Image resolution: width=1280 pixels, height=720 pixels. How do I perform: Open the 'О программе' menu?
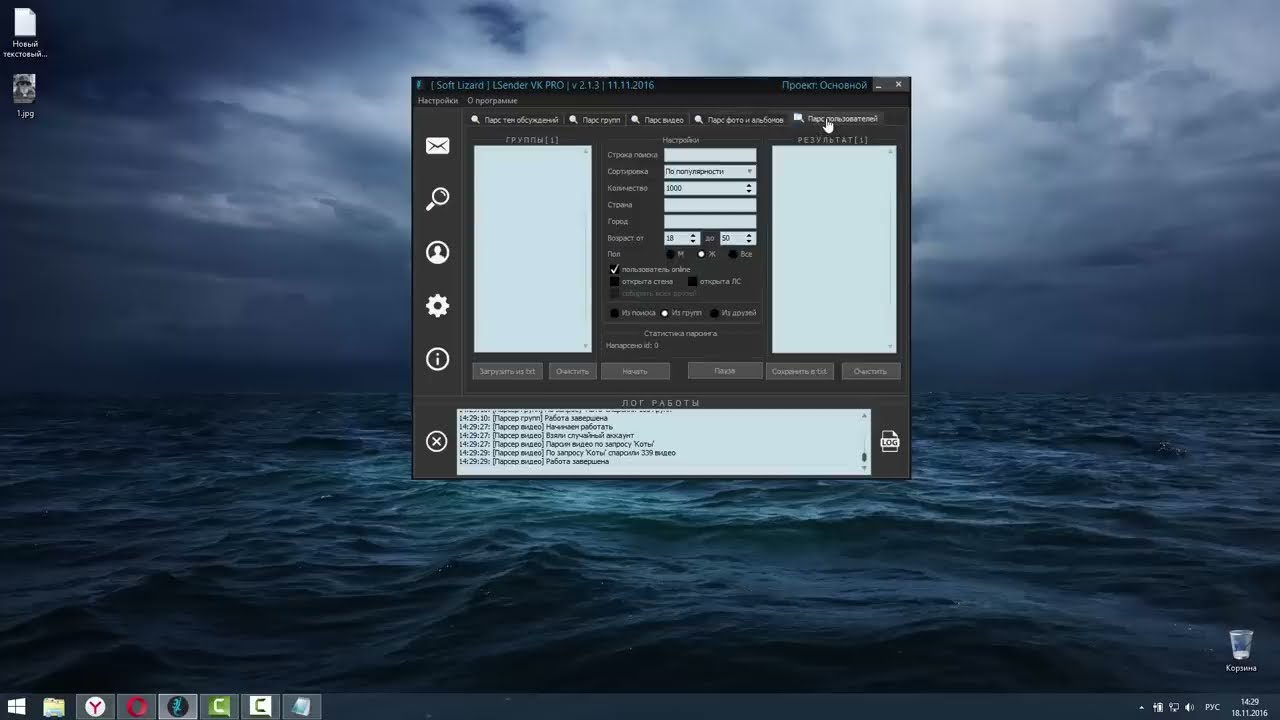pos(492,101)
